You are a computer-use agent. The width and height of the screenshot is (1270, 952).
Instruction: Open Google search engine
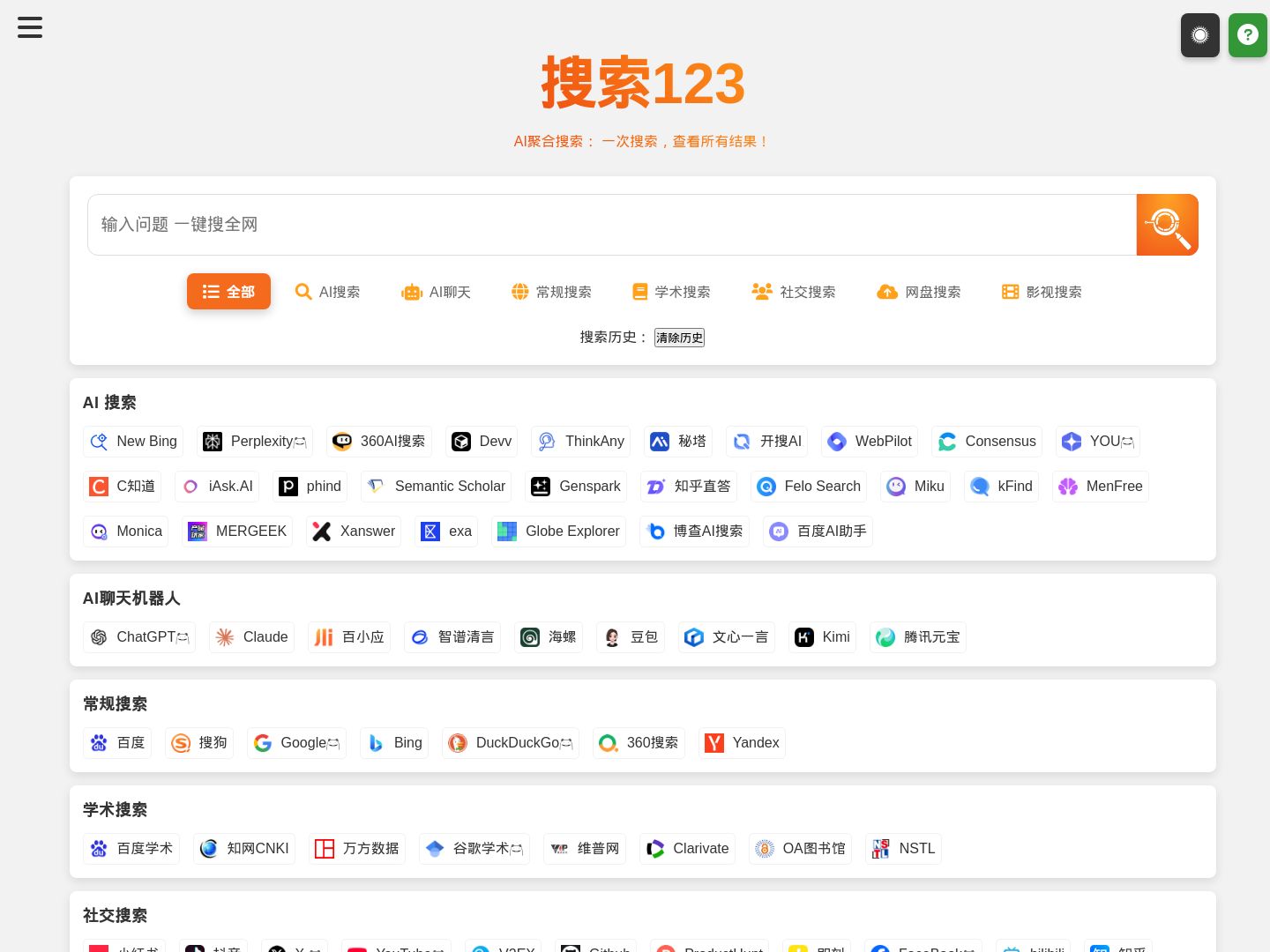pyautogui.click(x=296, y=743)
